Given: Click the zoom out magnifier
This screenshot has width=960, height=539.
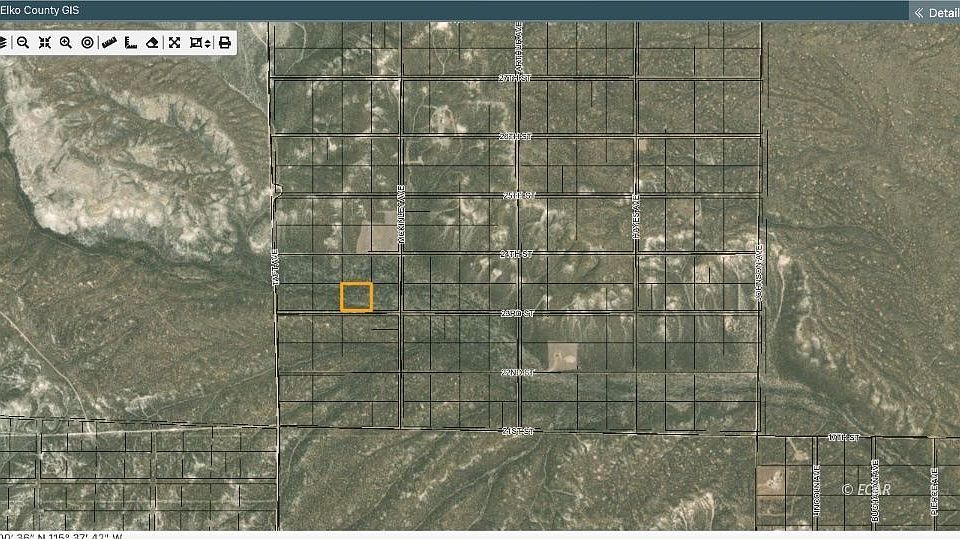Looking at the screenshot, I should [x=23, y=42].
